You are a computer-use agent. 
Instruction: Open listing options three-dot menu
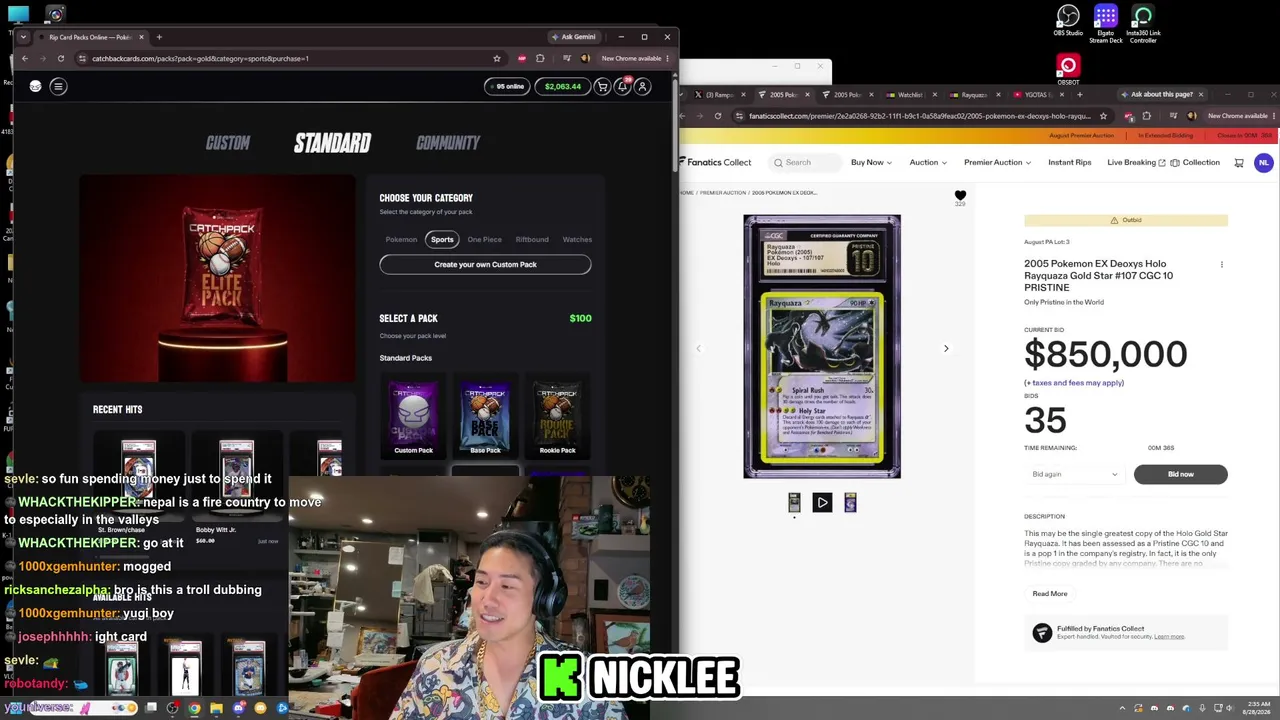[1221, 265]
